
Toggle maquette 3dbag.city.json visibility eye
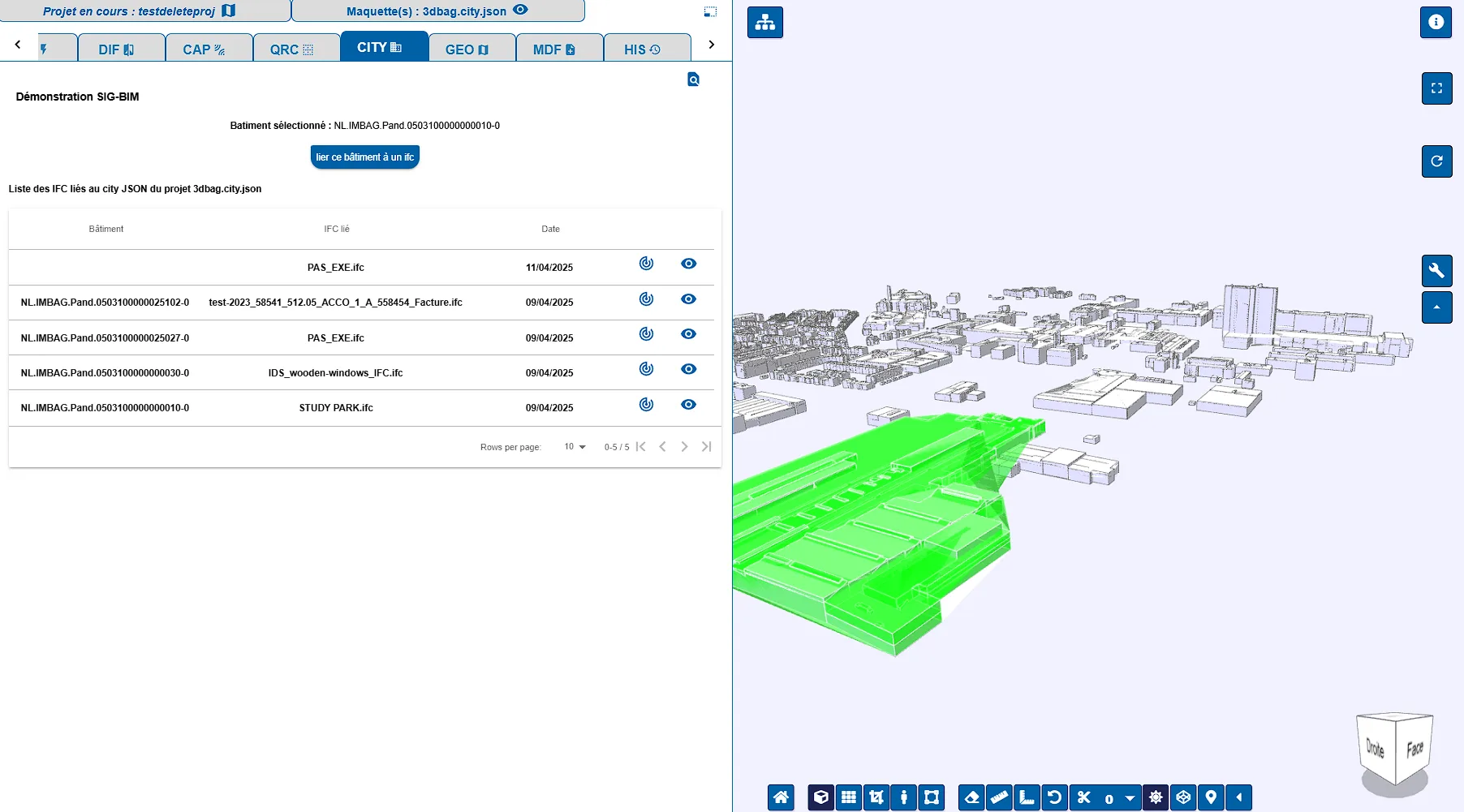tap(521, 10)
